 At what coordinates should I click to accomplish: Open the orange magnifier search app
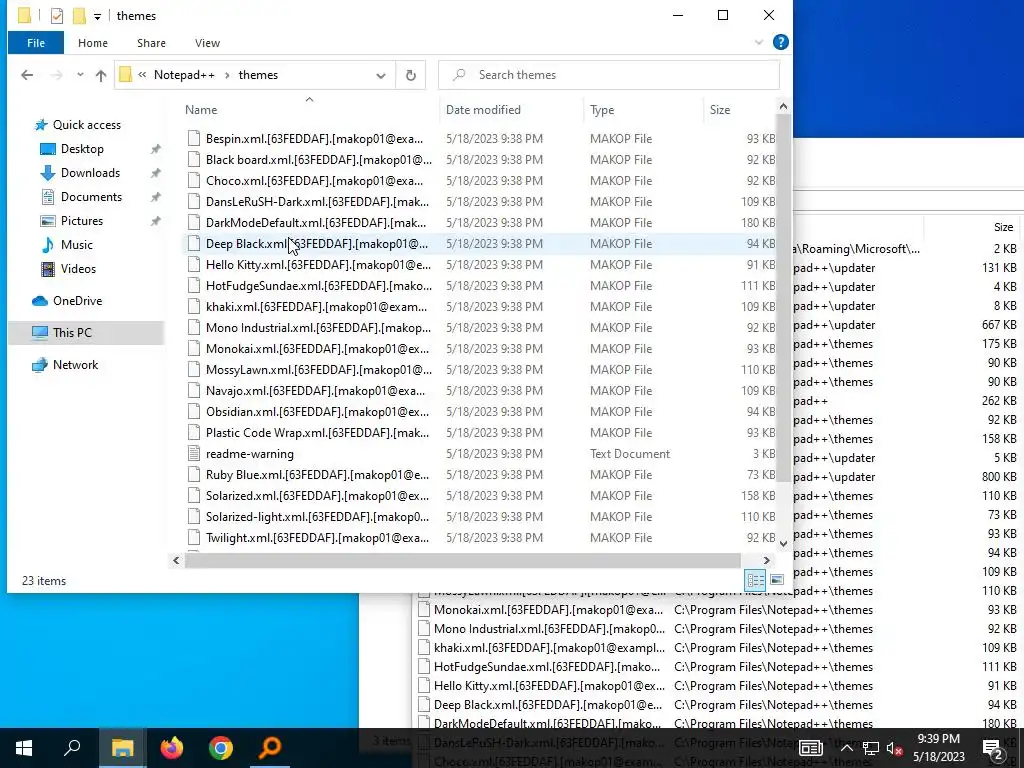pos(270,748)
